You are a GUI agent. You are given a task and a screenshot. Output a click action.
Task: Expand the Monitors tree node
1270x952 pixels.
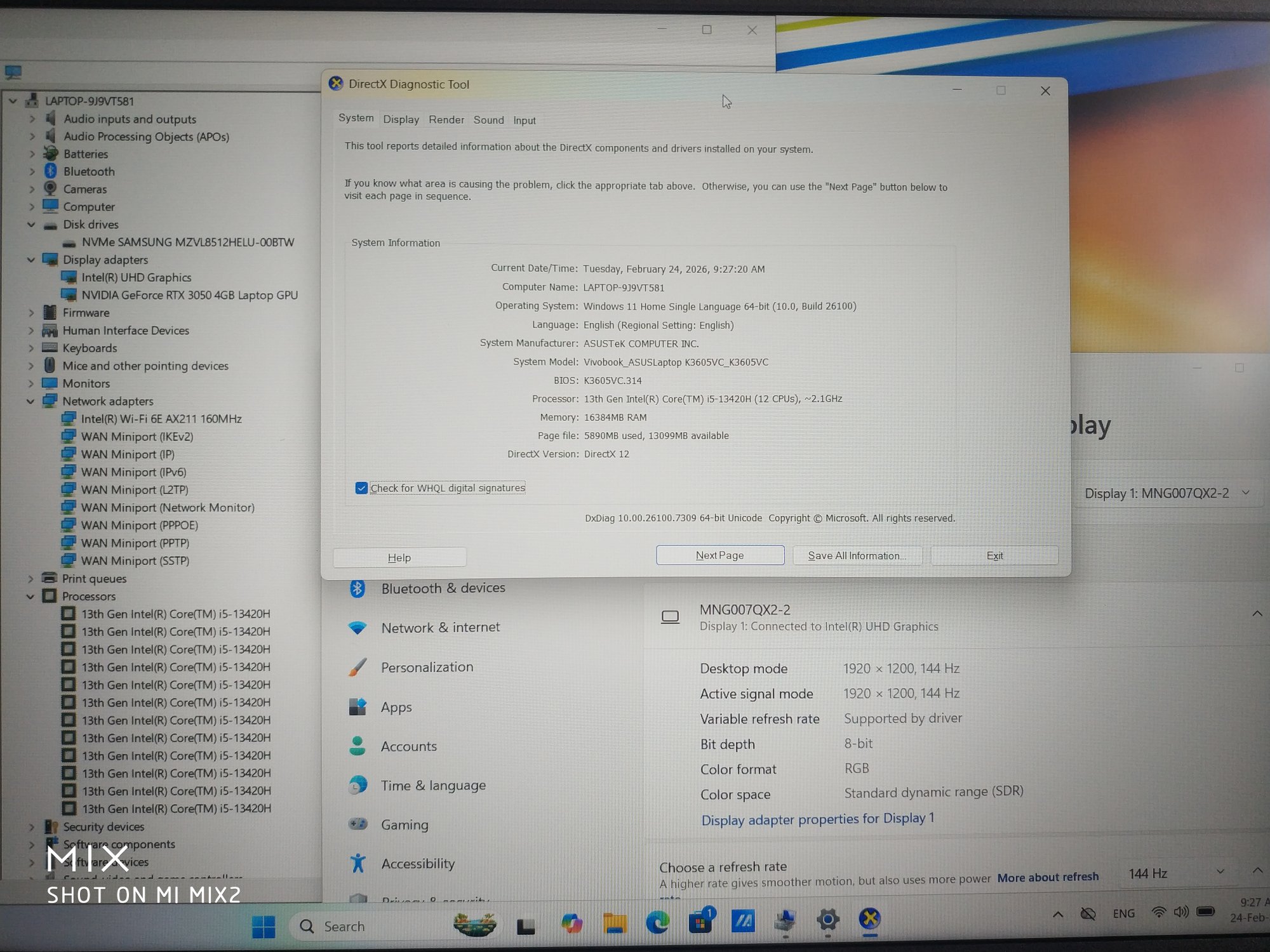30,383
